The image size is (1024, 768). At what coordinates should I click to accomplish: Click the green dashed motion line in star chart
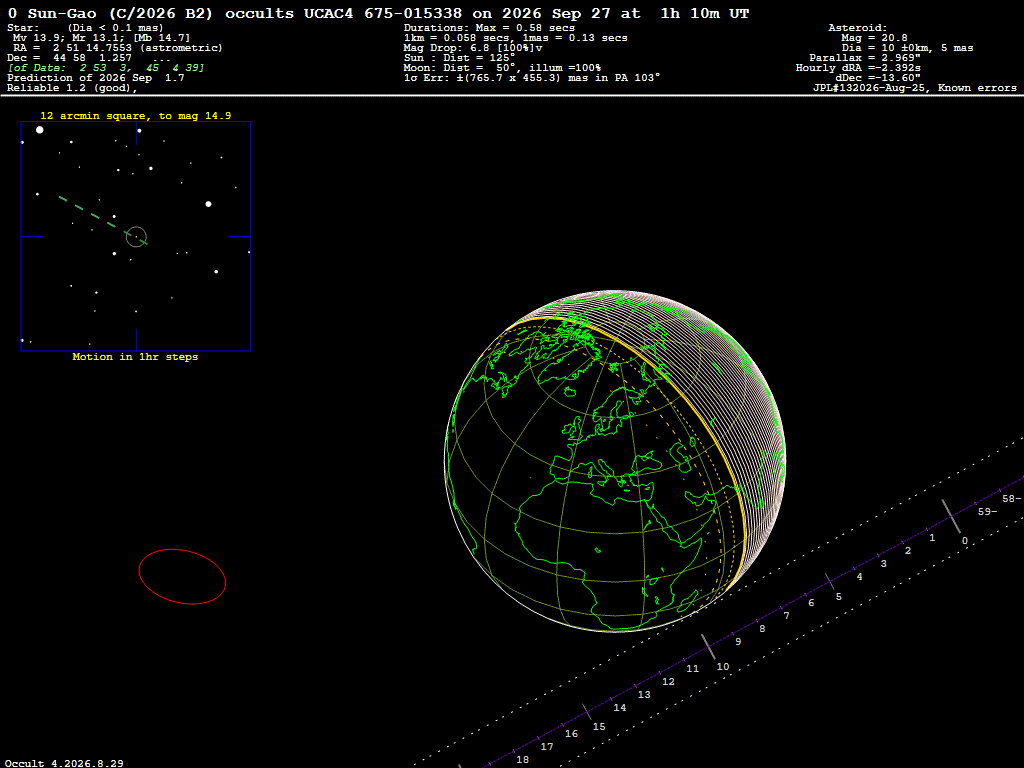point(103,221)
